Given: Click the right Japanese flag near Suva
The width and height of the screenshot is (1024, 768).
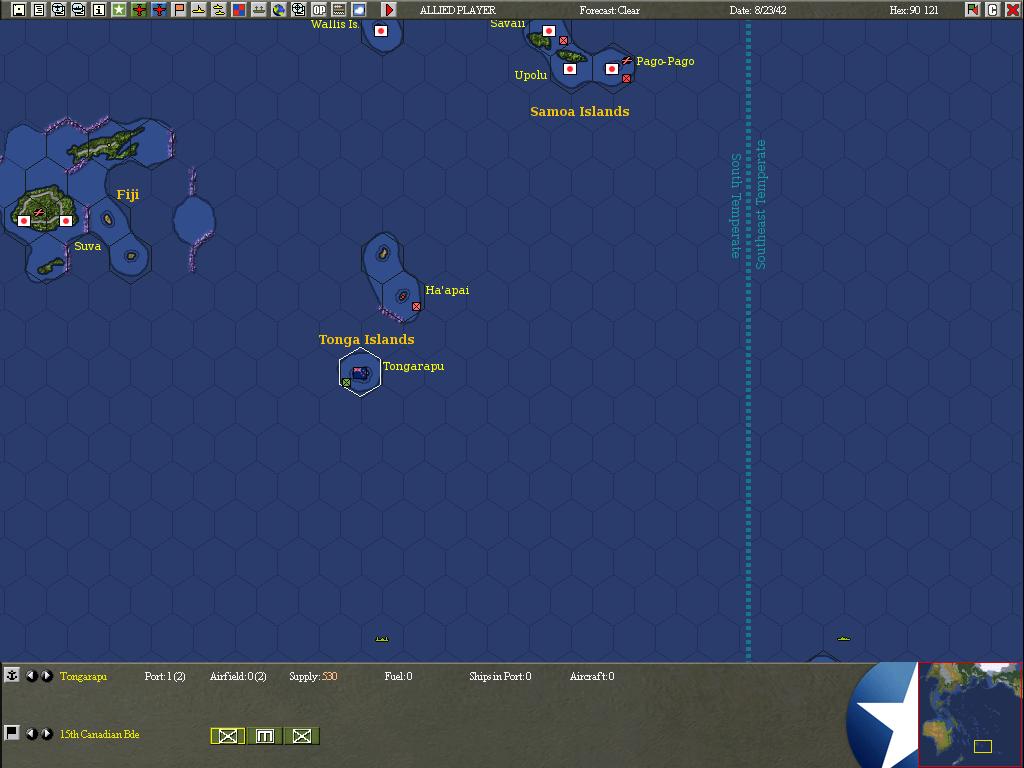Looking at the screenshot, I should pos(65,221).
